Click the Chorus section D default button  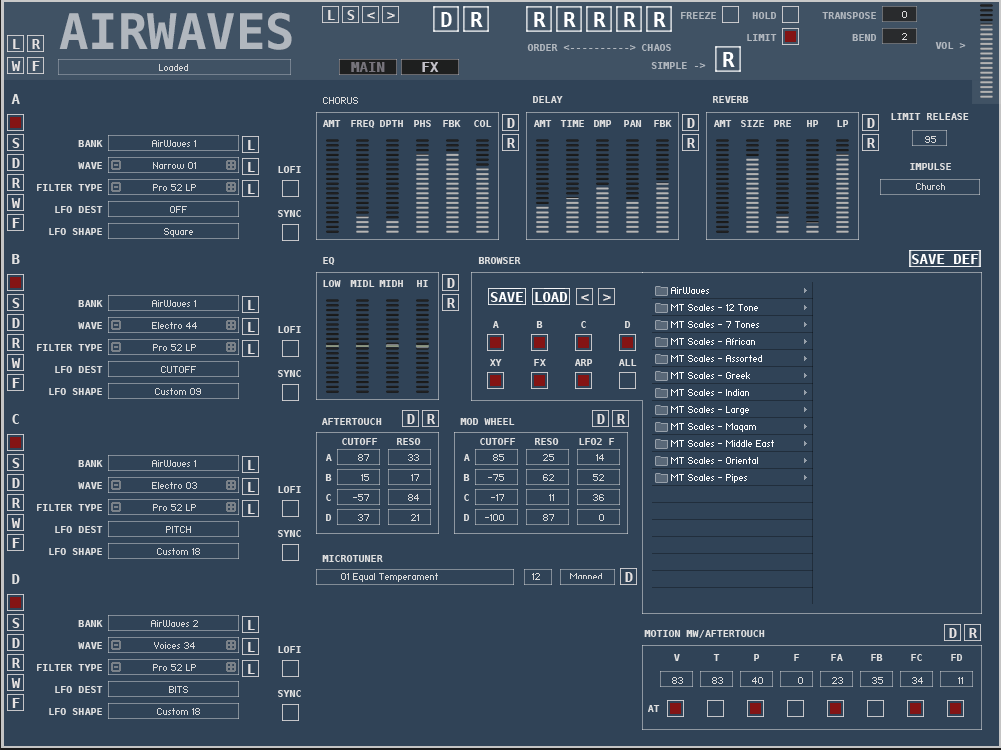click(x=510, y=123)
